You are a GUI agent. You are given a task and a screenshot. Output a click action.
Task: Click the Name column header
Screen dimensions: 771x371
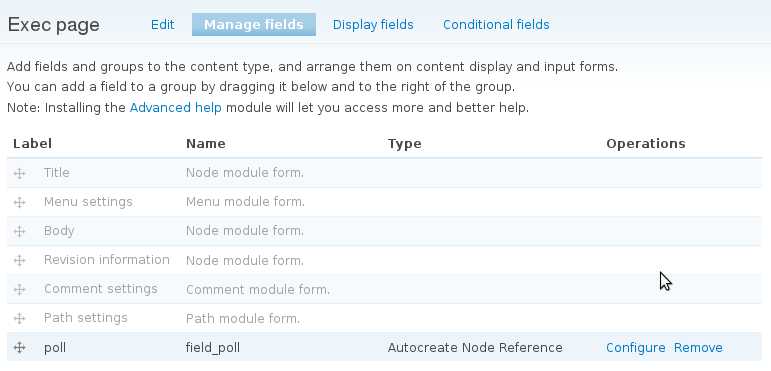pyautogui.click(x=206, y=143)
